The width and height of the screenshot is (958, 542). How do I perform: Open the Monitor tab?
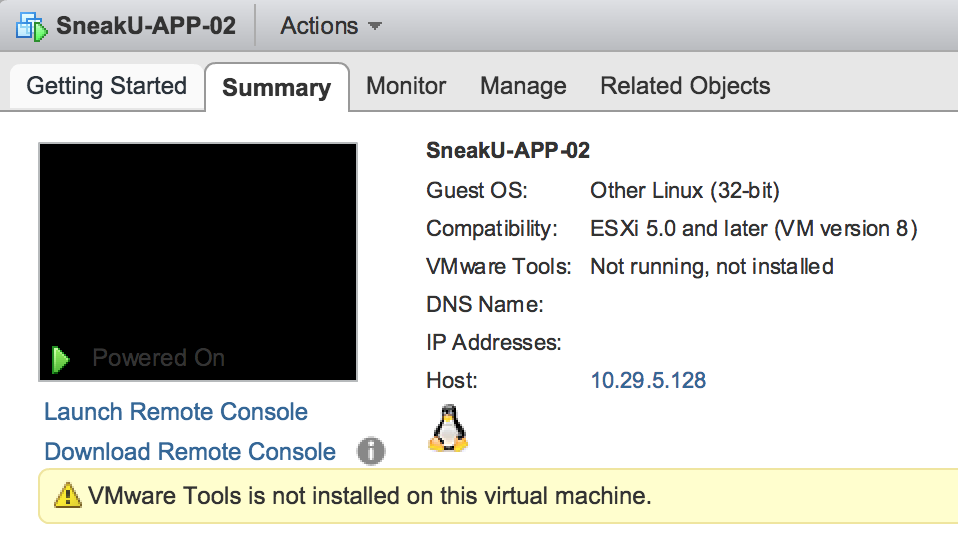[406, 86]
